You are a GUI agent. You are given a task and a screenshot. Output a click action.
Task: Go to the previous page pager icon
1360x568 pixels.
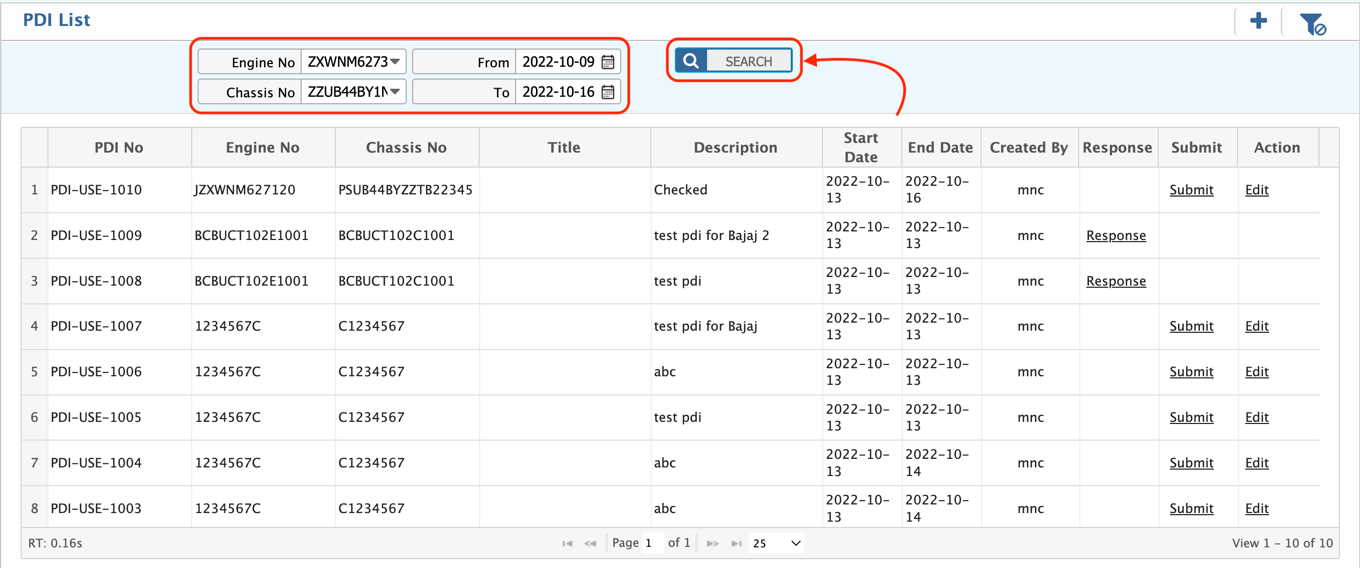(x=590, y=543)
